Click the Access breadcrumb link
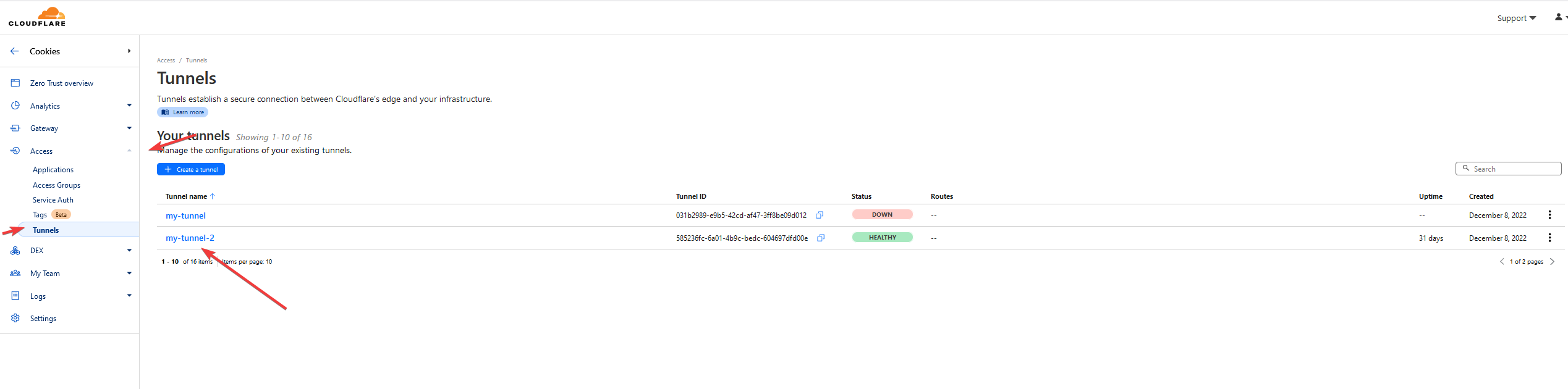Screen dimensions: 1568x389 166,61
